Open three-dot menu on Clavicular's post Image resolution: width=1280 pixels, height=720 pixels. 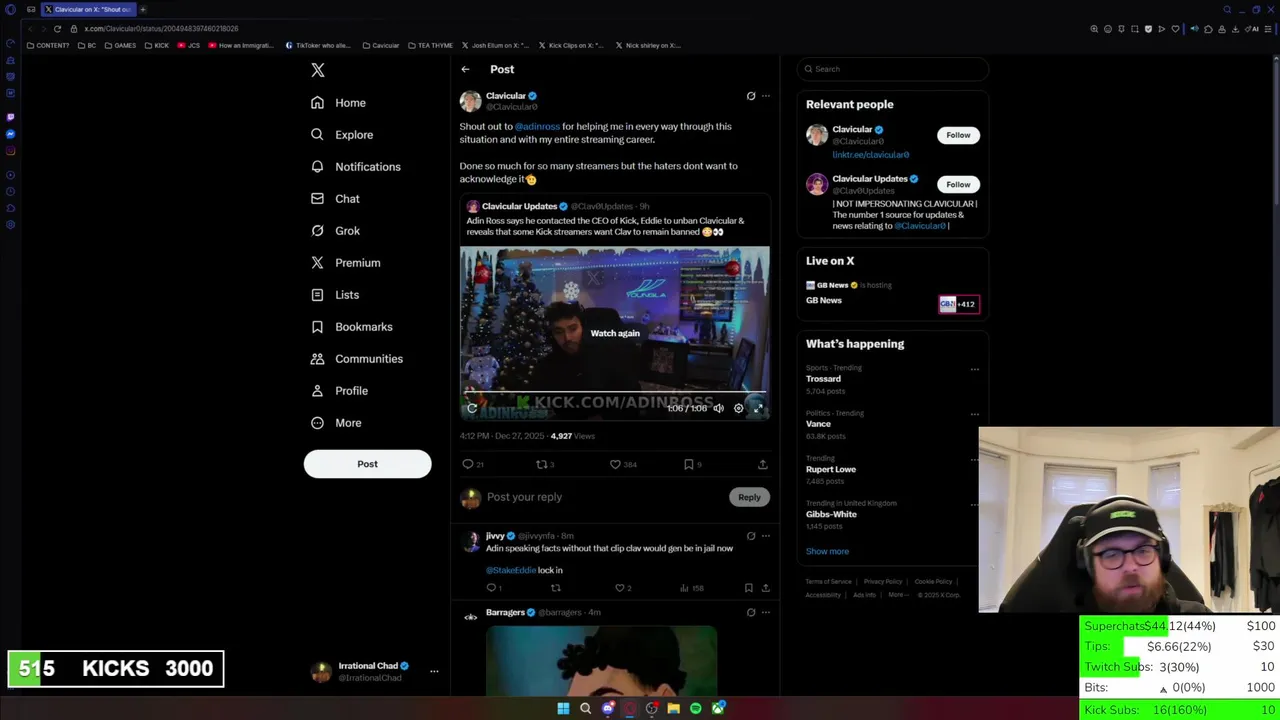[766, 96]
